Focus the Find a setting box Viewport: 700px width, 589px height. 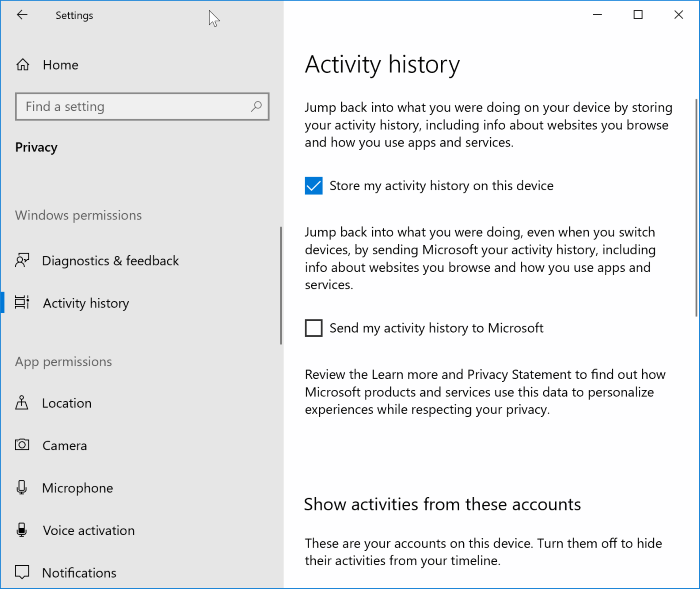pyautogui.click(x=142, y=106)
